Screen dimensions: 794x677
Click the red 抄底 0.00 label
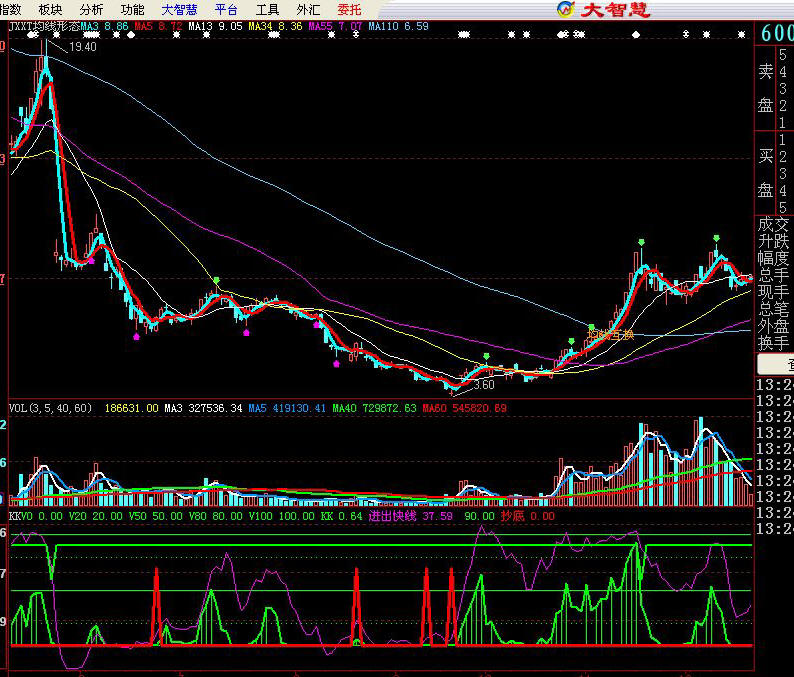point(528,516)
